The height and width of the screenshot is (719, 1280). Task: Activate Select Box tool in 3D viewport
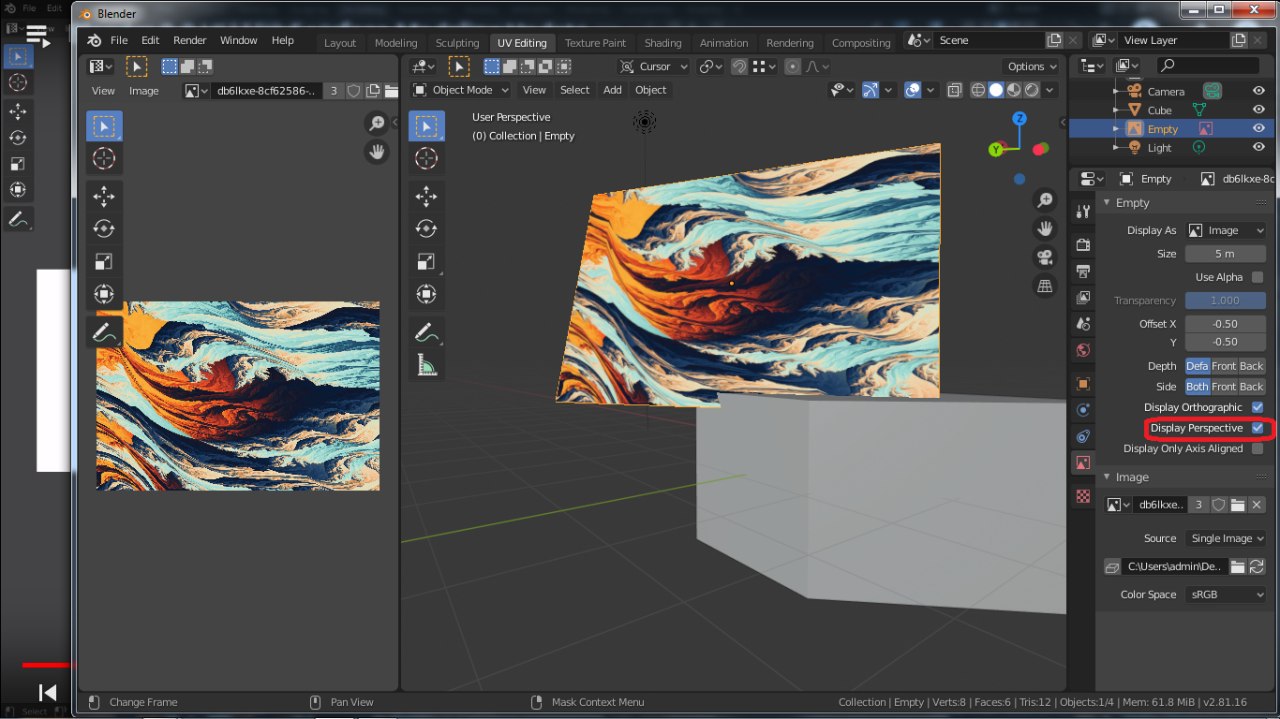point(426,126)
